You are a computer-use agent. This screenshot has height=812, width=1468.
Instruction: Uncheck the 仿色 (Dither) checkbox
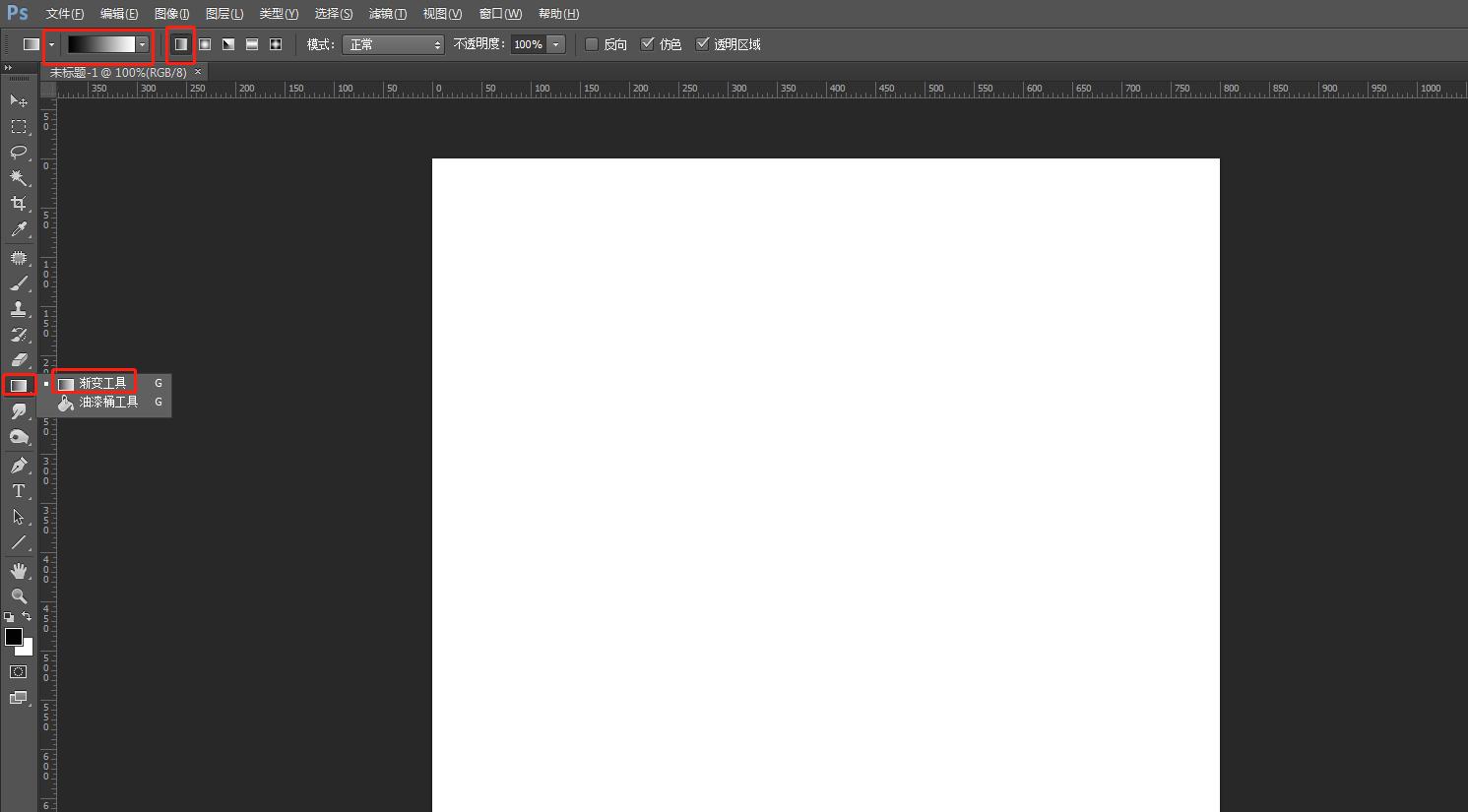pyautogui.click(x=648, y=44)
